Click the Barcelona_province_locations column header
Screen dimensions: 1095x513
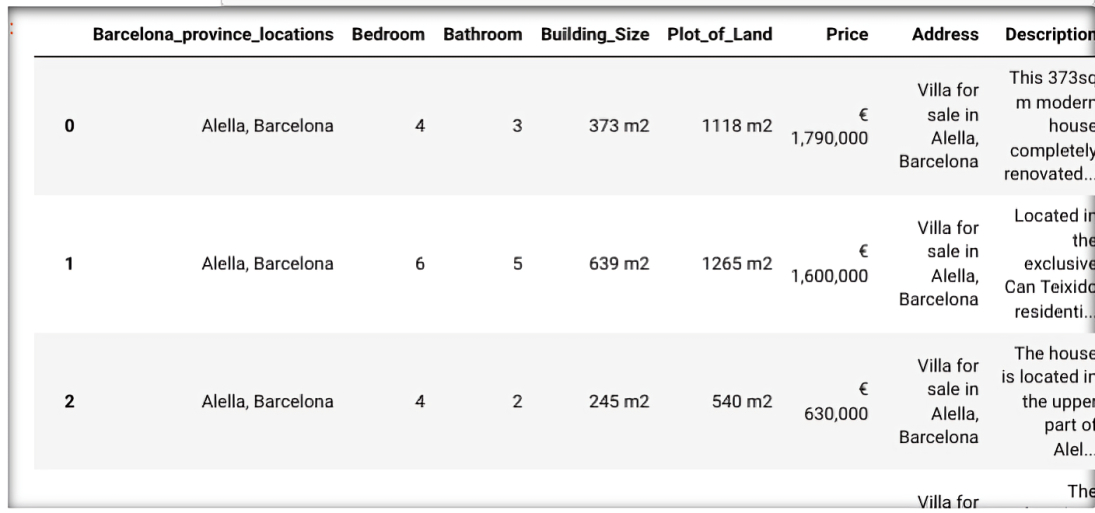click(213, 35)
